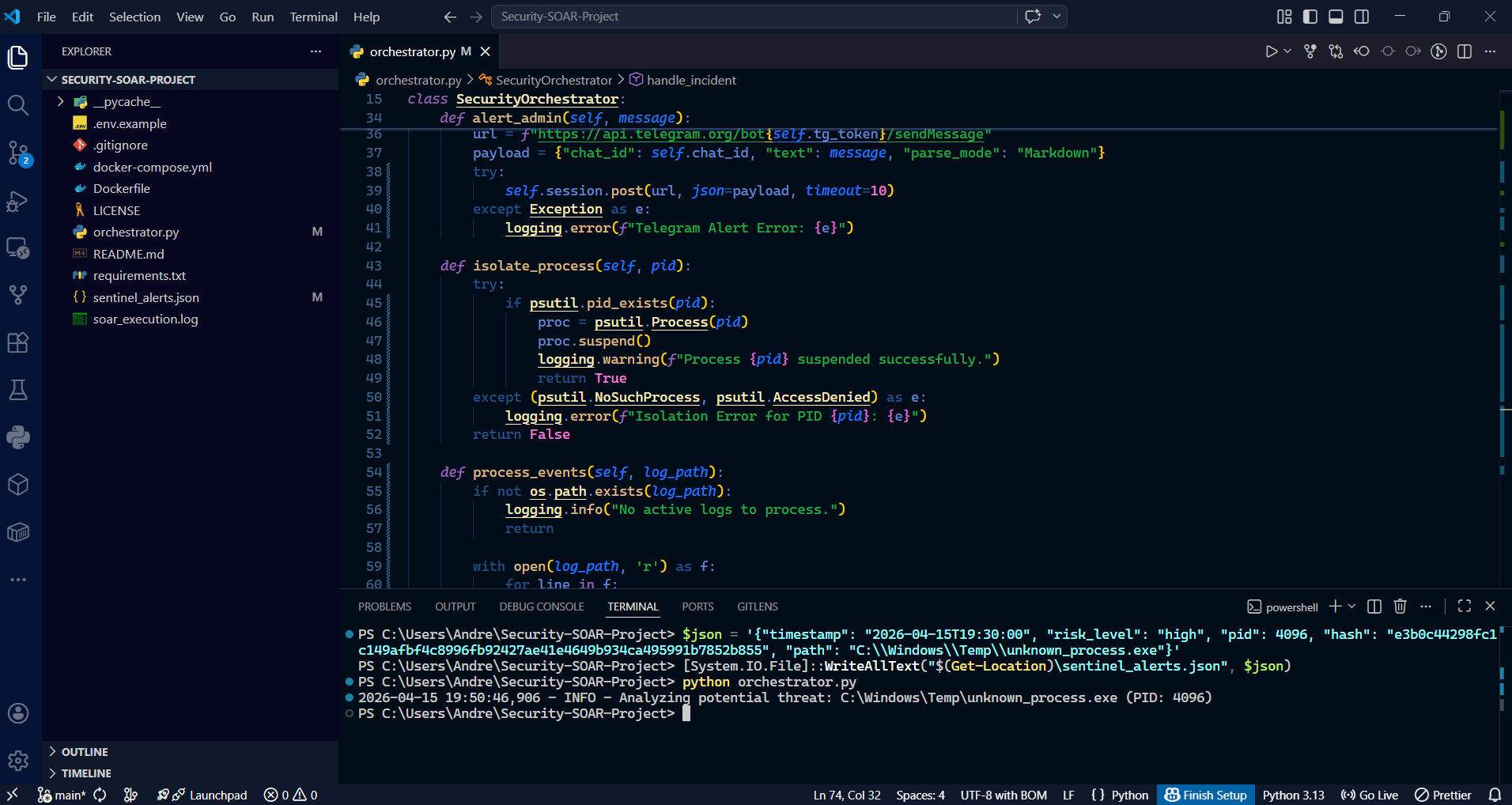Toggle the primary side bar visibility
Image resolution: width=1512 pixels, height=805 pixels.
coord(1310,17)
